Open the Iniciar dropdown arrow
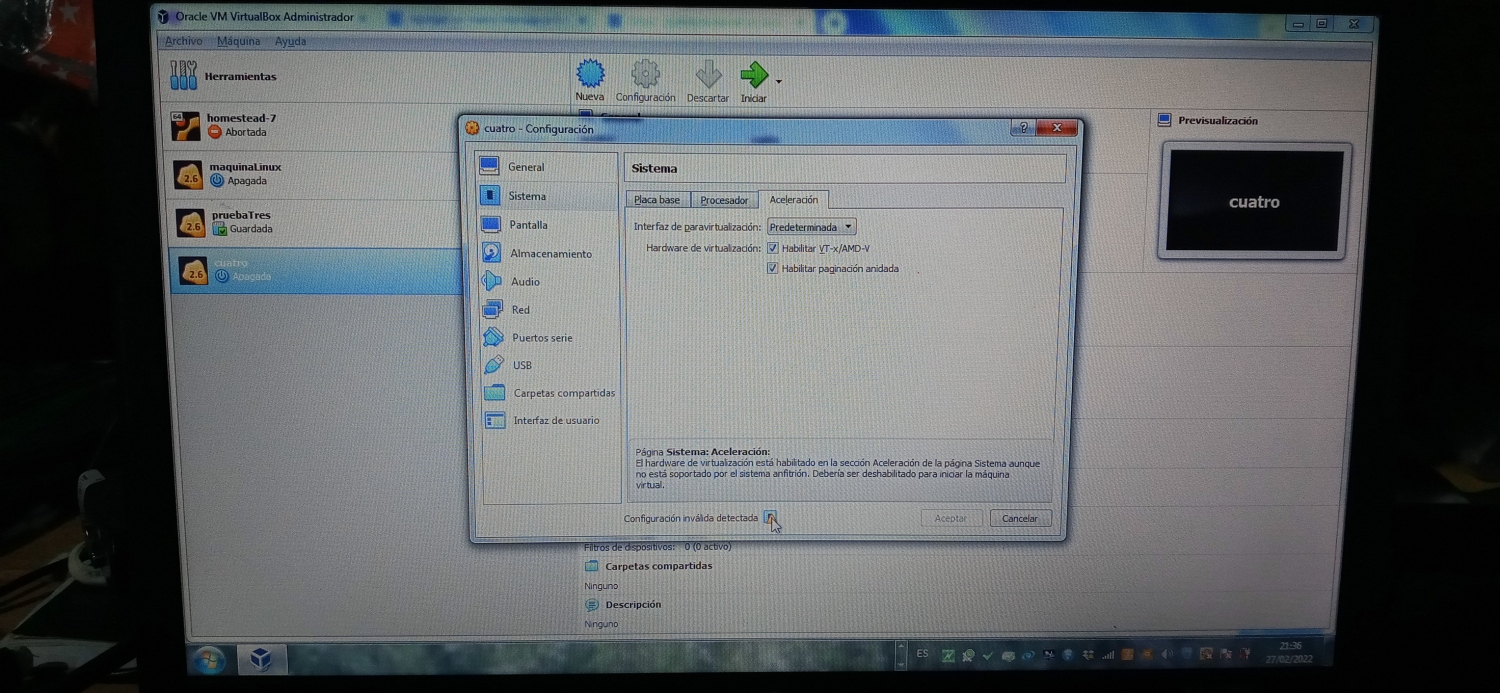The height and width of the screenshot is (693, 1500). pyautogui.click(x=779, y=81)
